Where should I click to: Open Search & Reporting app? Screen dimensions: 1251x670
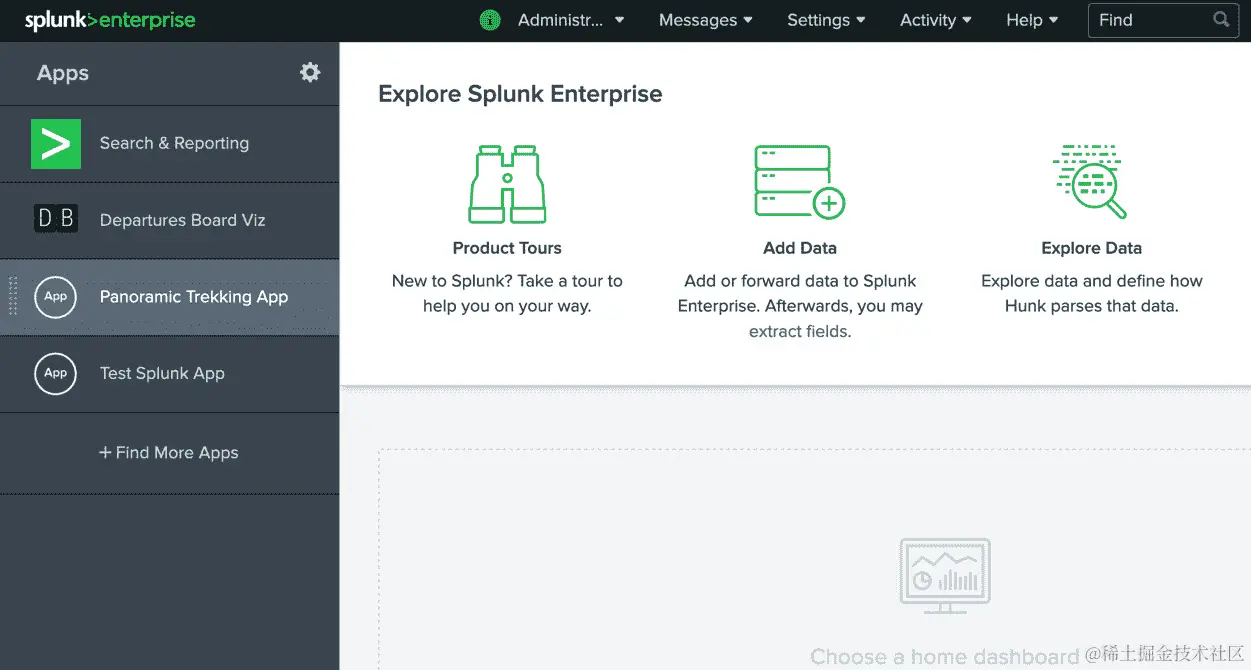pos(170,143)
